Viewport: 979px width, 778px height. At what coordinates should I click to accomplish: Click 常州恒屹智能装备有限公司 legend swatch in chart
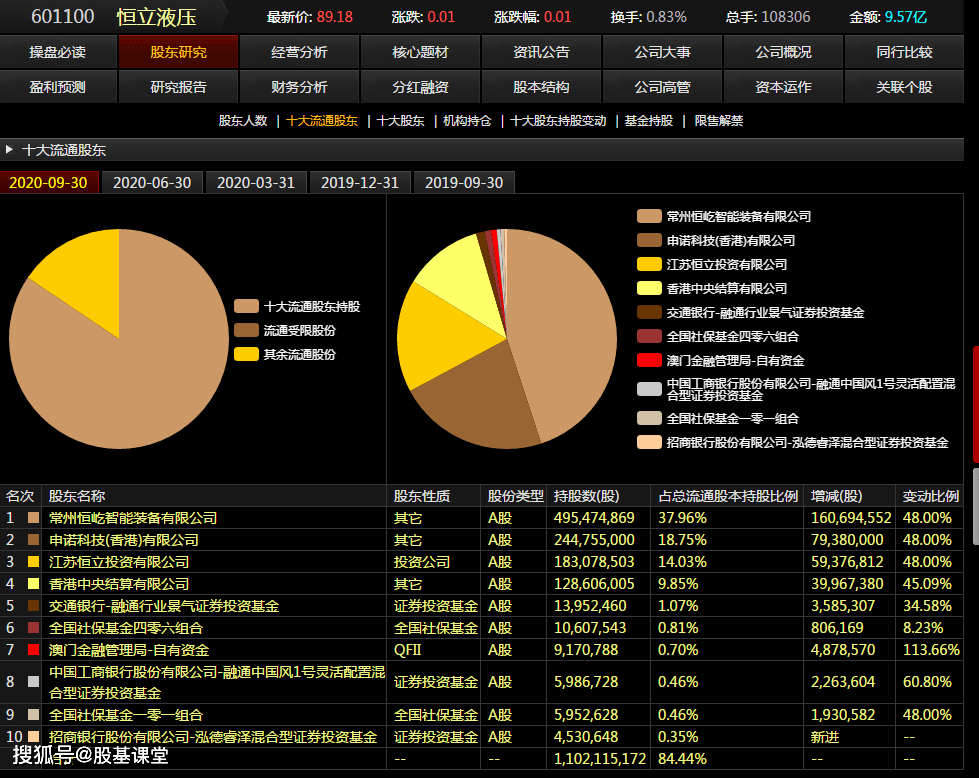[x=649, y=216]
